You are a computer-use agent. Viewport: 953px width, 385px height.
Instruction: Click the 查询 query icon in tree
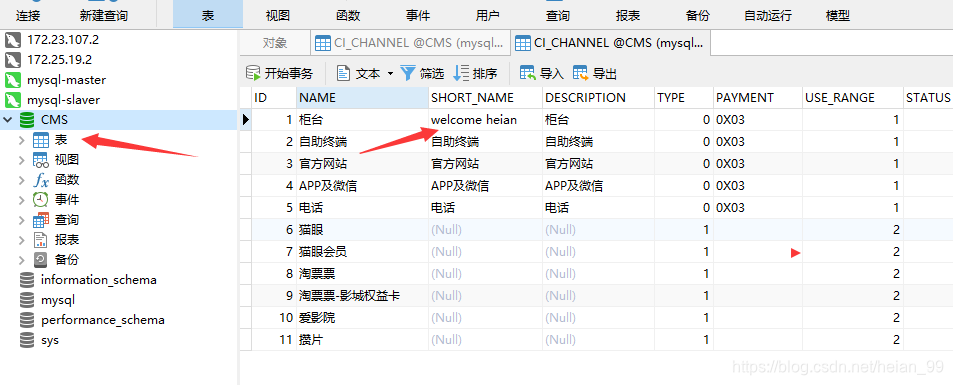click(x=41, y=220)
